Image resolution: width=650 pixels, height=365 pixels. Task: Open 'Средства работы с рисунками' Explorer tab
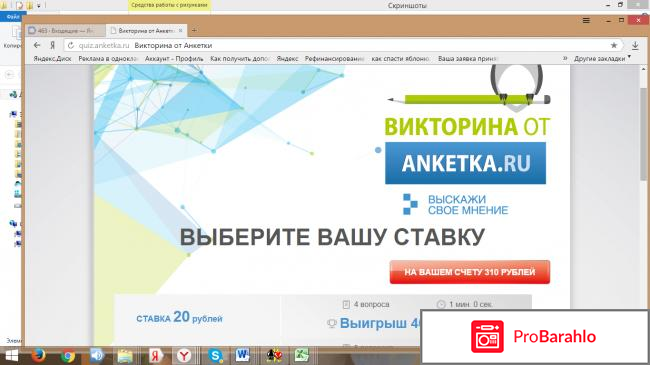(169, 5)
